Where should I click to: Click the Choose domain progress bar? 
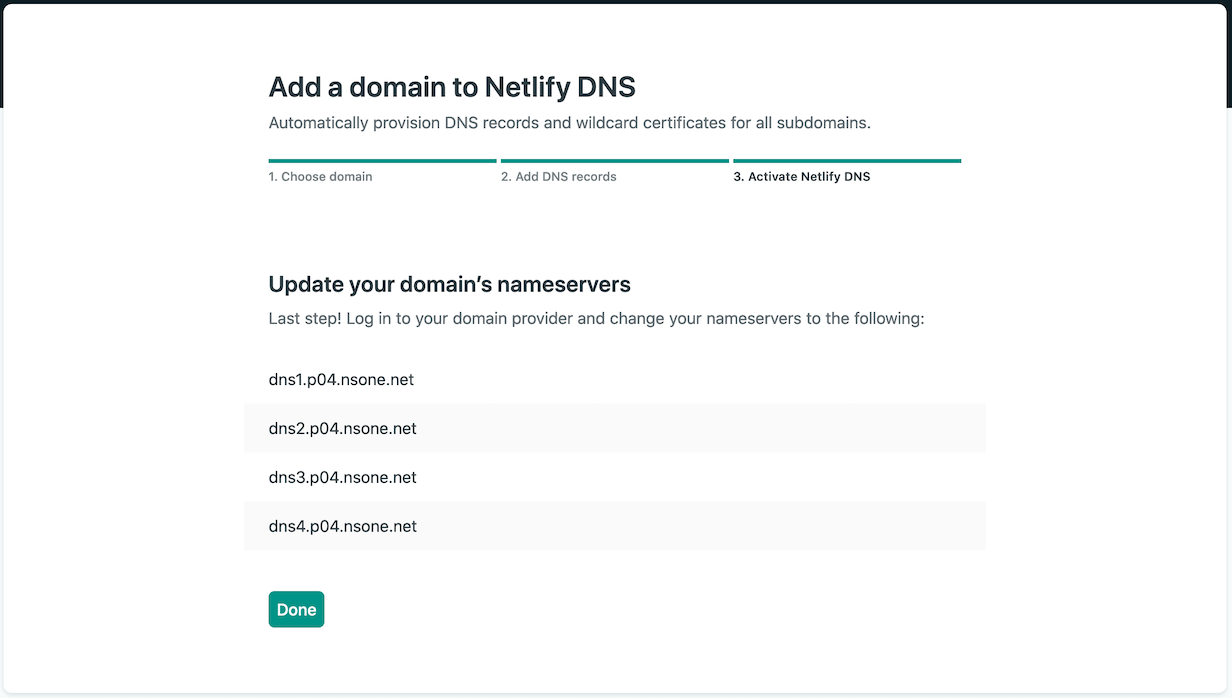(382, 160)
